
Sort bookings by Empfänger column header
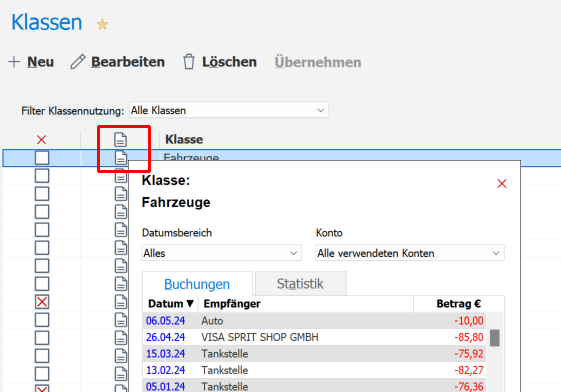[x=232, y=304]
